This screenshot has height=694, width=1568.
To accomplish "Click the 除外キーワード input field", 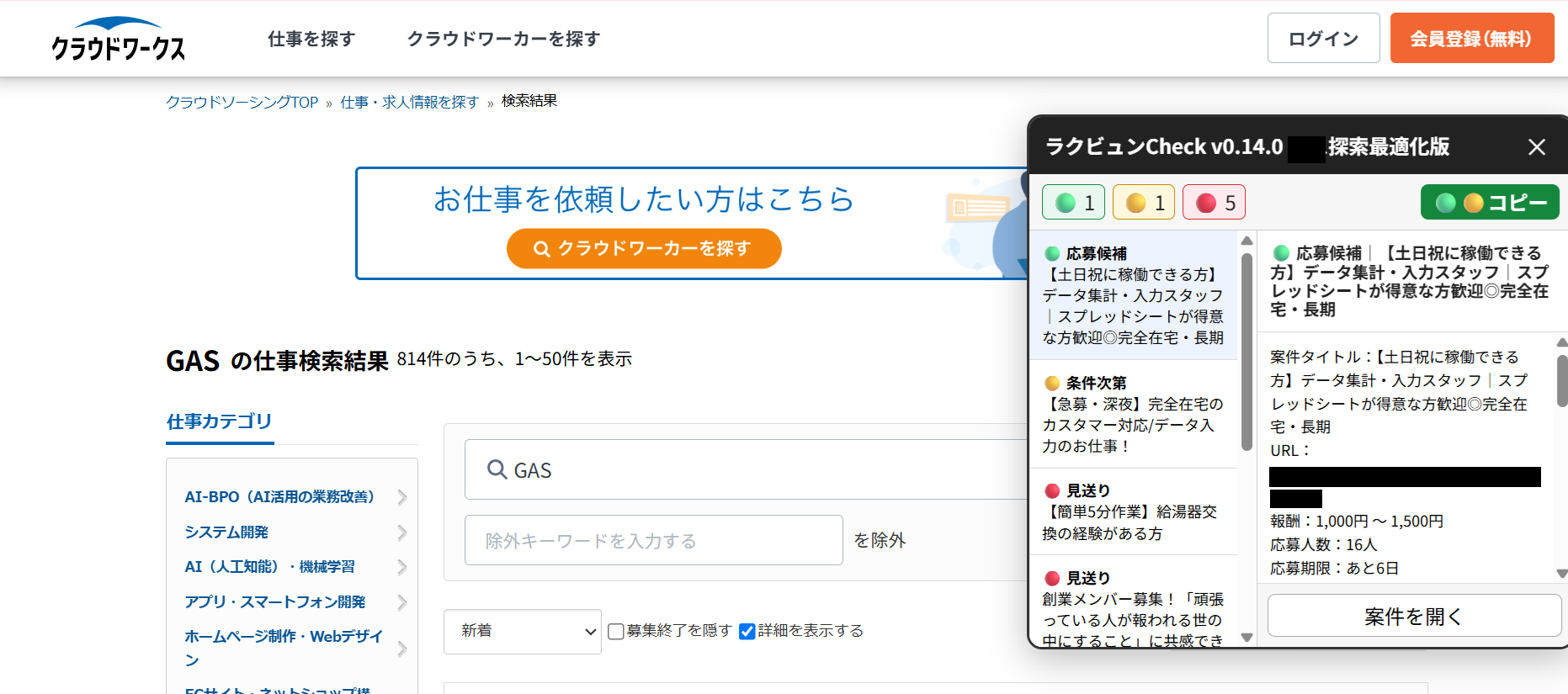I will pyautogui.click(x=653, y=540).
